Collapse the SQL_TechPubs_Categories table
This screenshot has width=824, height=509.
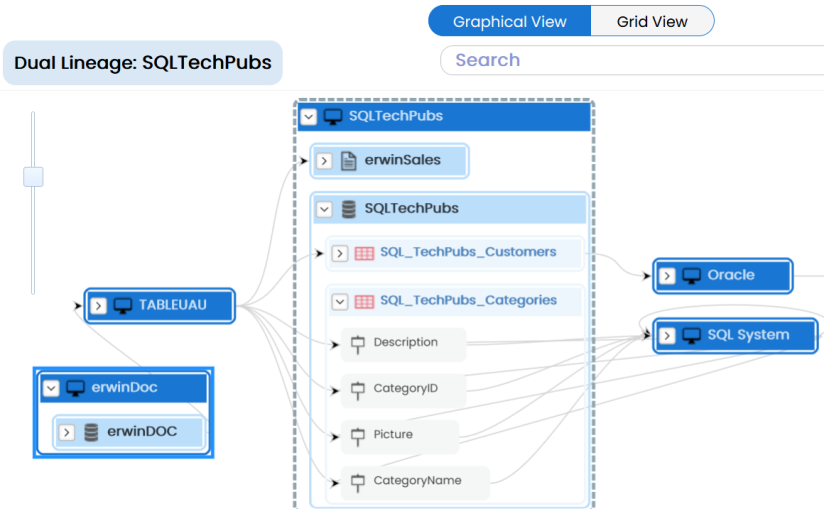click(x=340, y=302)
